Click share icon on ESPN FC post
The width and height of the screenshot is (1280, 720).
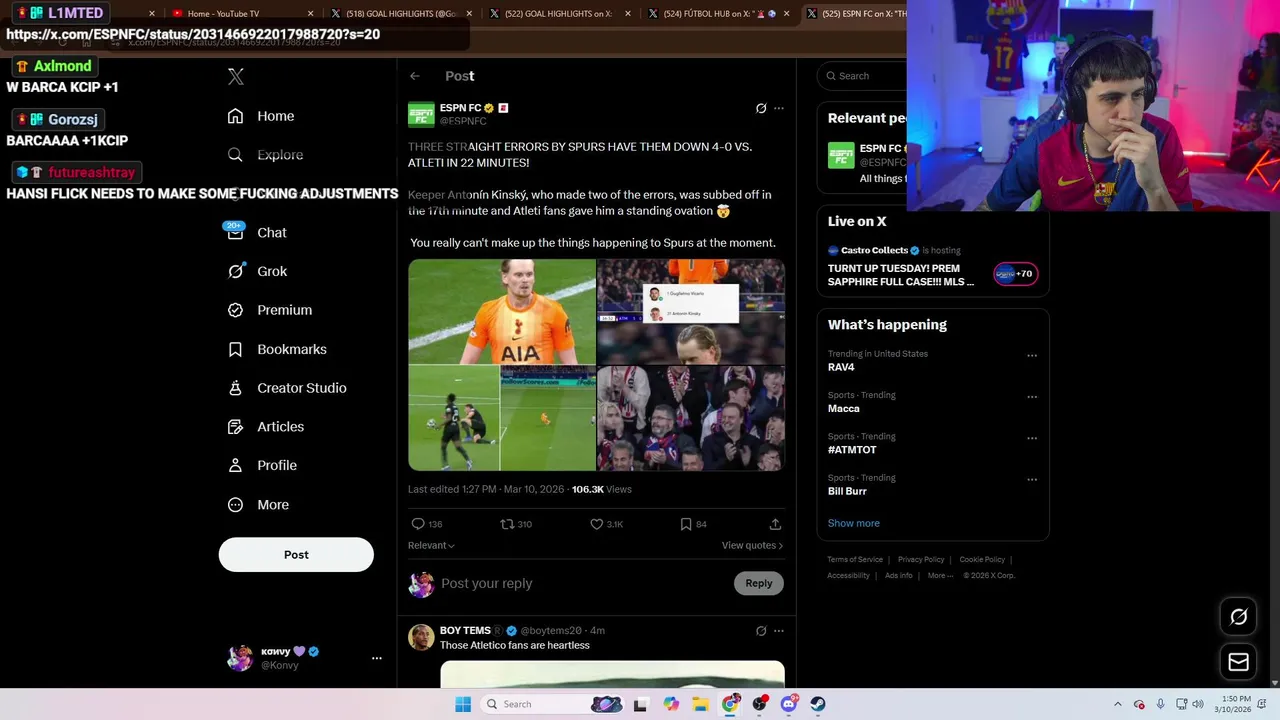[775, 524]
